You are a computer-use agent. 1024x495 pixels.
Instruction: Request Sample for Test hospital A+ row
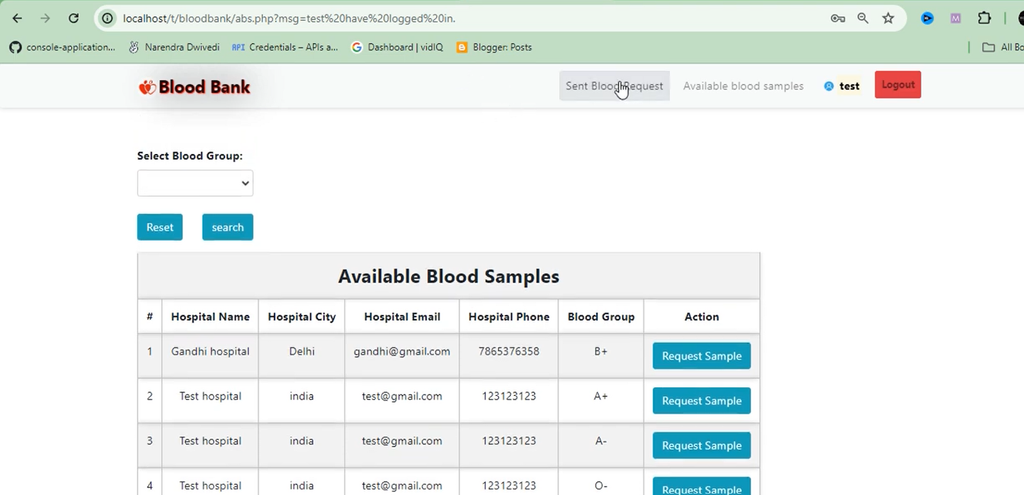coord(701,401)
